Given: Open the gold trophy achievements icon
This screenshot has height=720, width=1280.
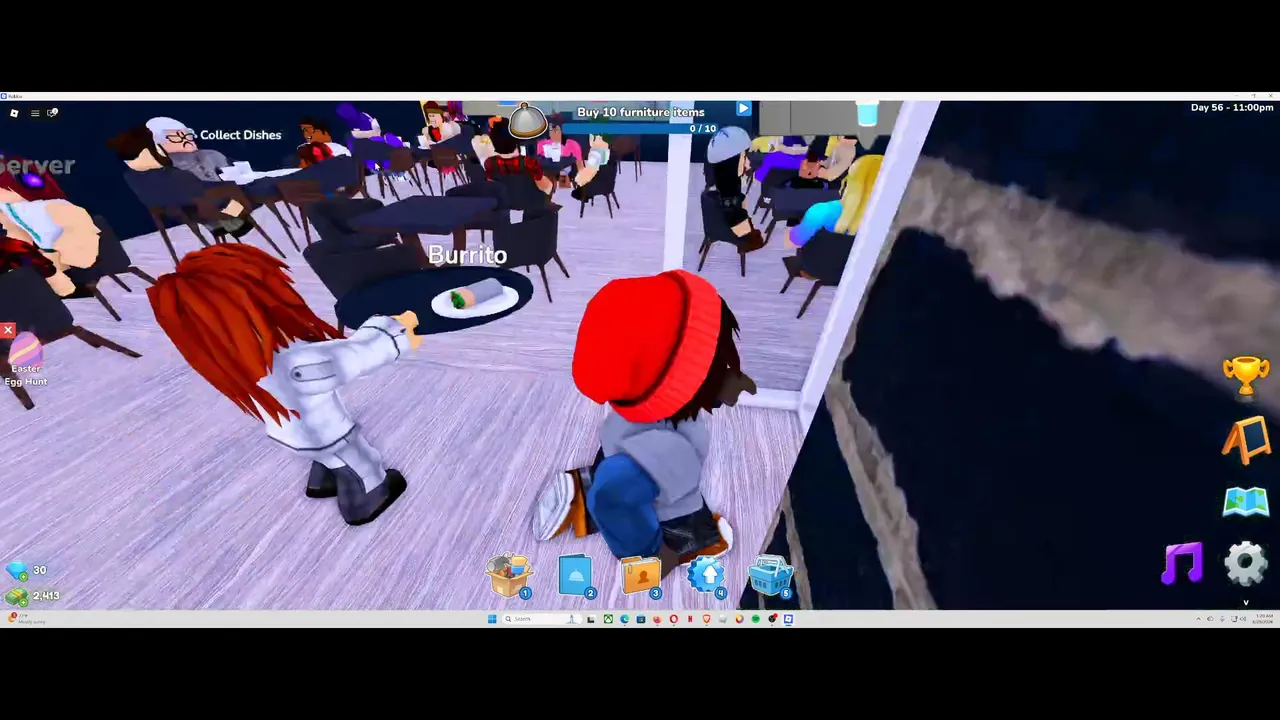Looking at the screenshot, I should 1246,376.
